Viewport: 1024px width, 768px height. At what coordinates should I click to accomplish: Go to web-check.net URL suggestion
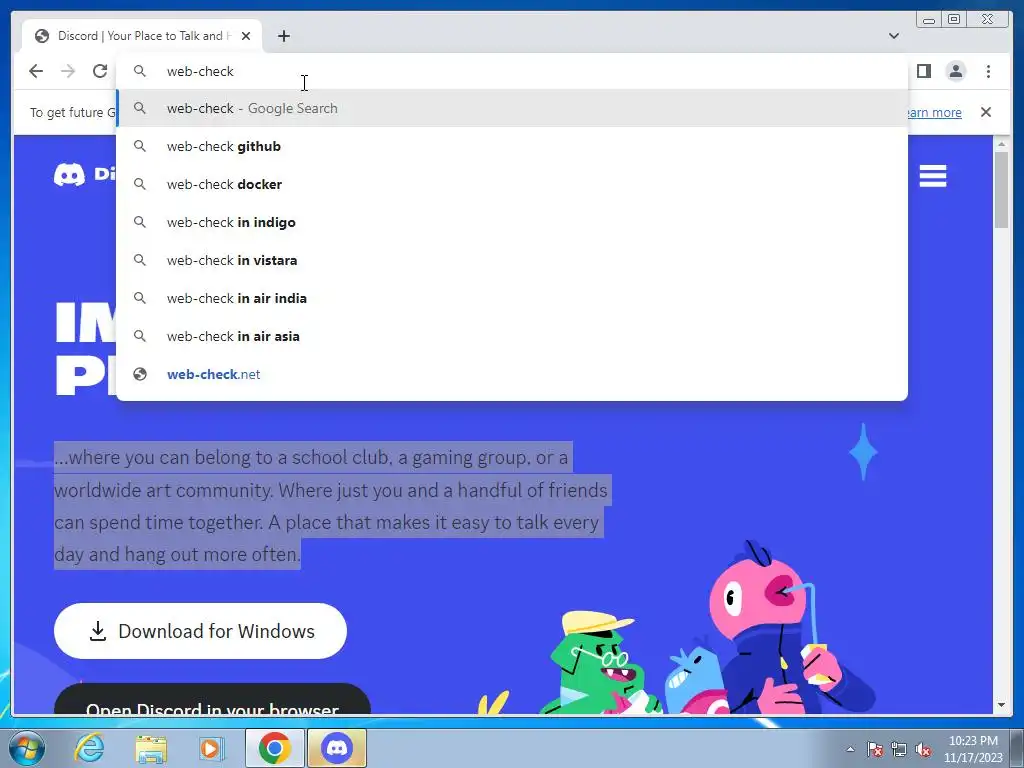tap(512, 374)
